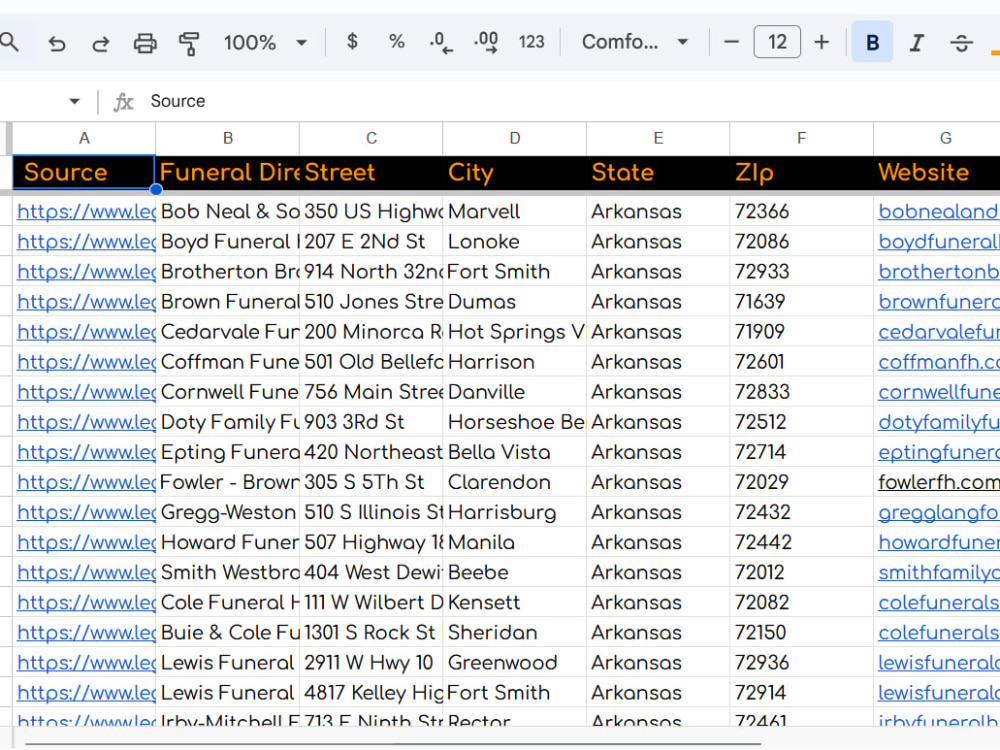Select column G header
Screen dimensions: 1000x750
[x=937, y=138]
